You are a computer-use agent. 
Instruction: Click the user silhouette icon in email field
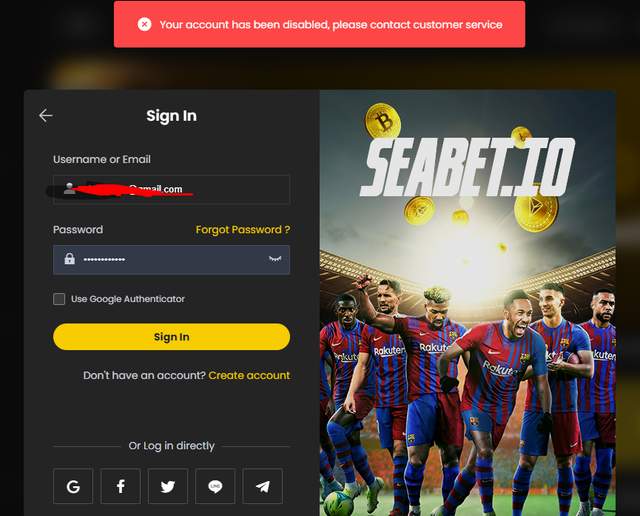click(x=69, y=189)
